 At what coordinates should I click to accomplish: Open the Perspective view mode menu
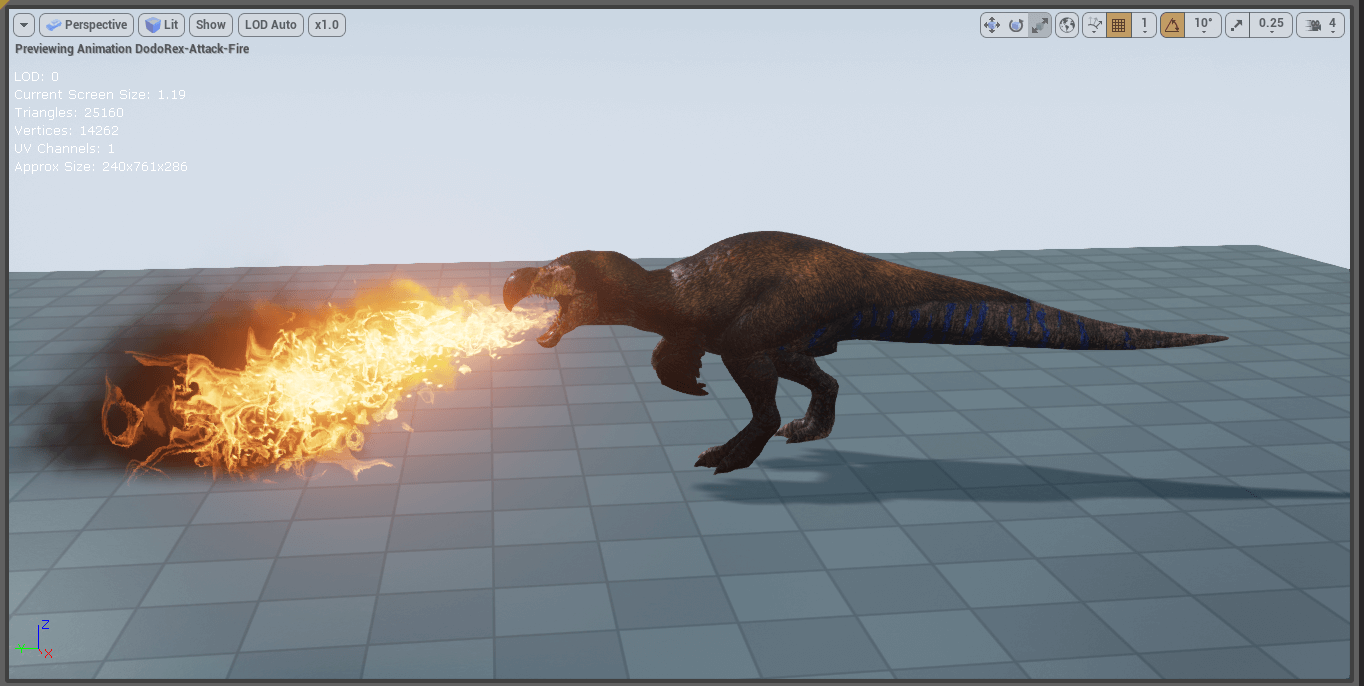click(x=86, y=25)
